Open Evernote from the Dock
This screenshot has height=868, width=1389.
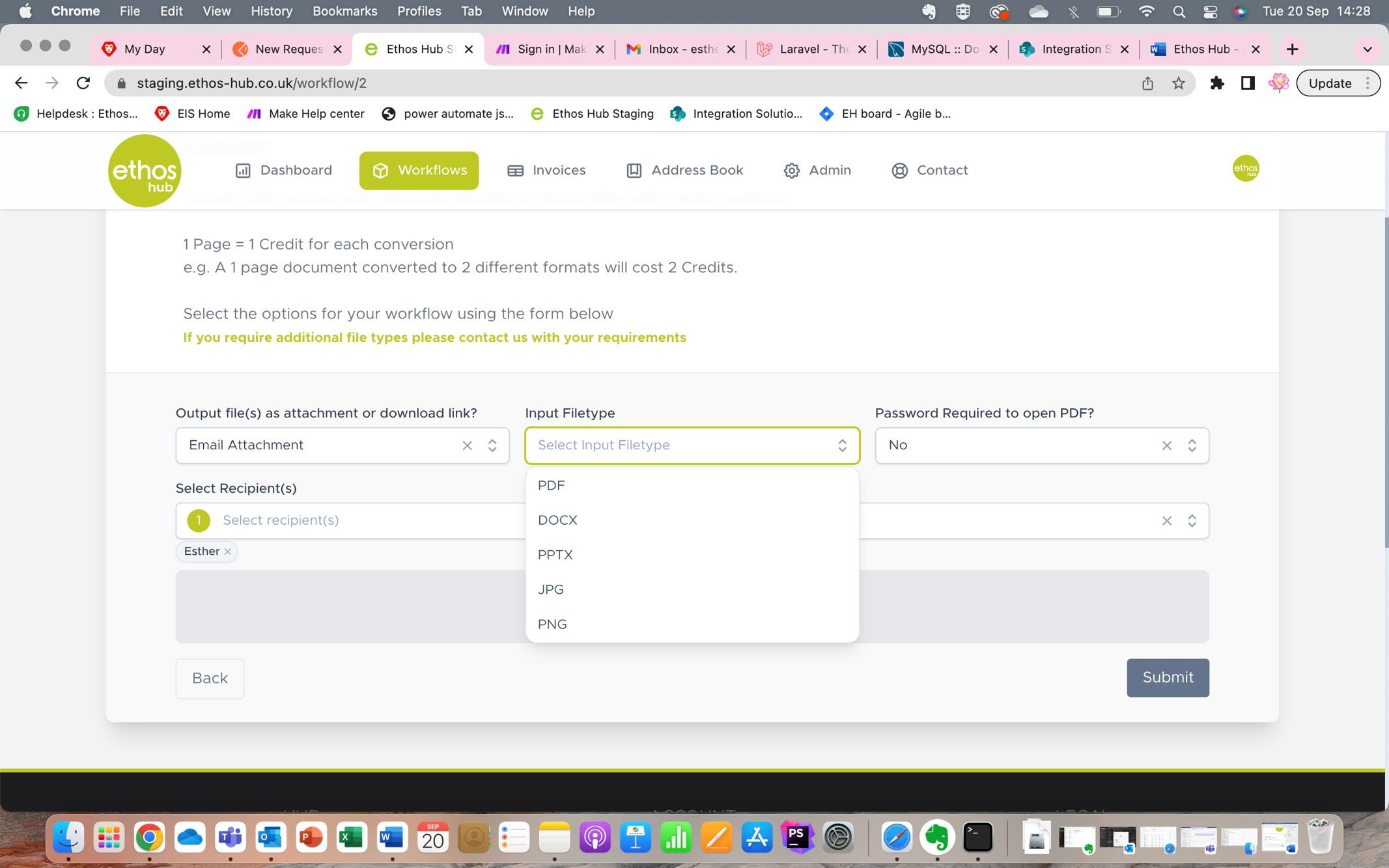938,838
